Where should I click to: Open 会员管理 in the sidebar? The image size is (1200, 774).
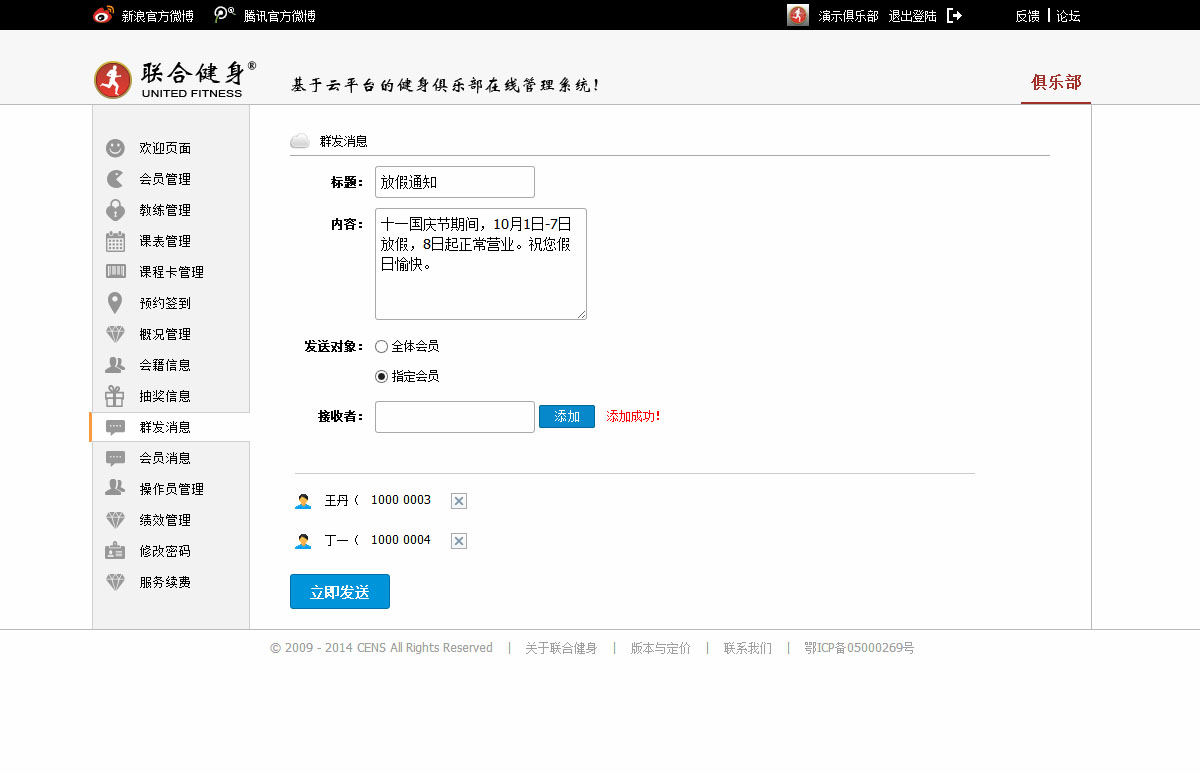pyautogui.click(x=165, y=179)
